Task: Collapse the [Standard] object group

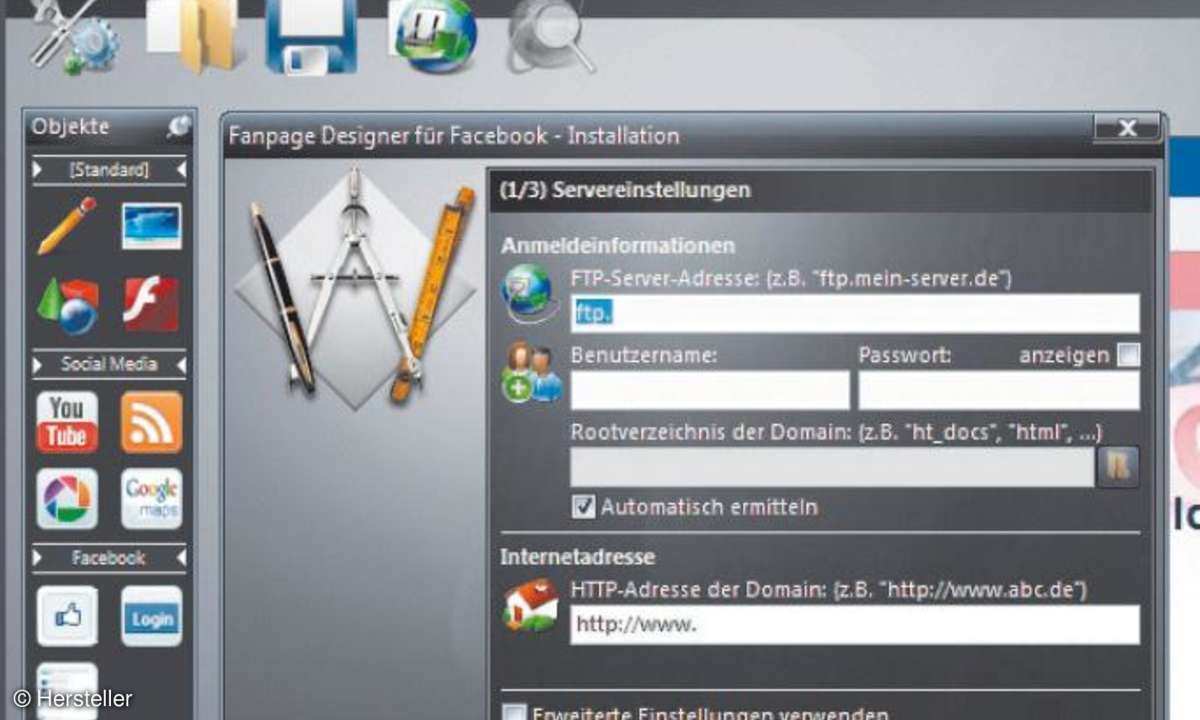Action: click(109, 170)
